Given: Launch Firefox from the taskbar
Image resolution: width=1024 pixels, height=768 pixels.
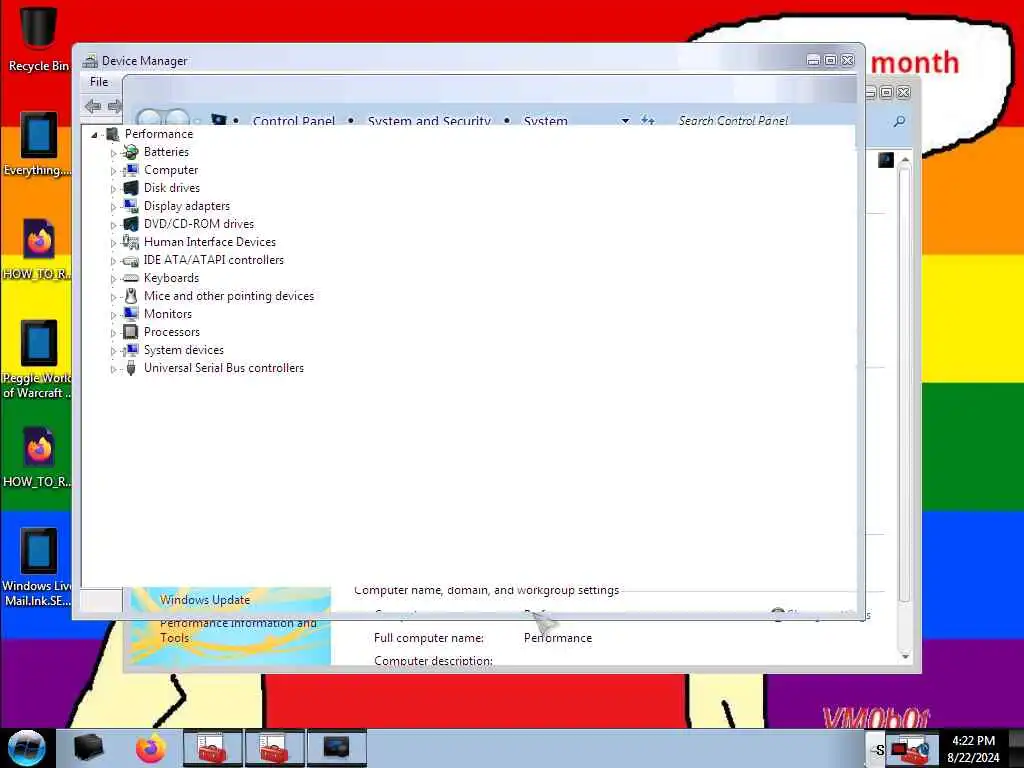Looking at the screenshot, I should 151,748.
